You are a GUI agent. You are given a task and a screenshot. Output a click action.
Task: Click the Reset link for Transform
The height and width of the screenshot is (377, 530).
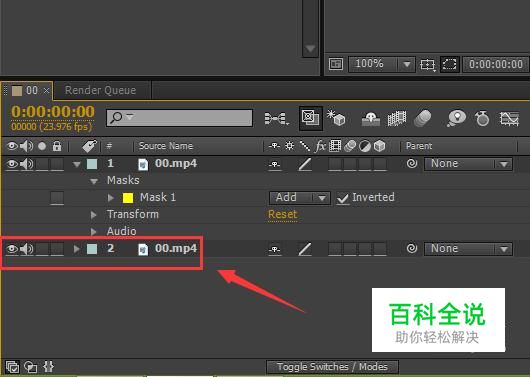click(283, 214)
